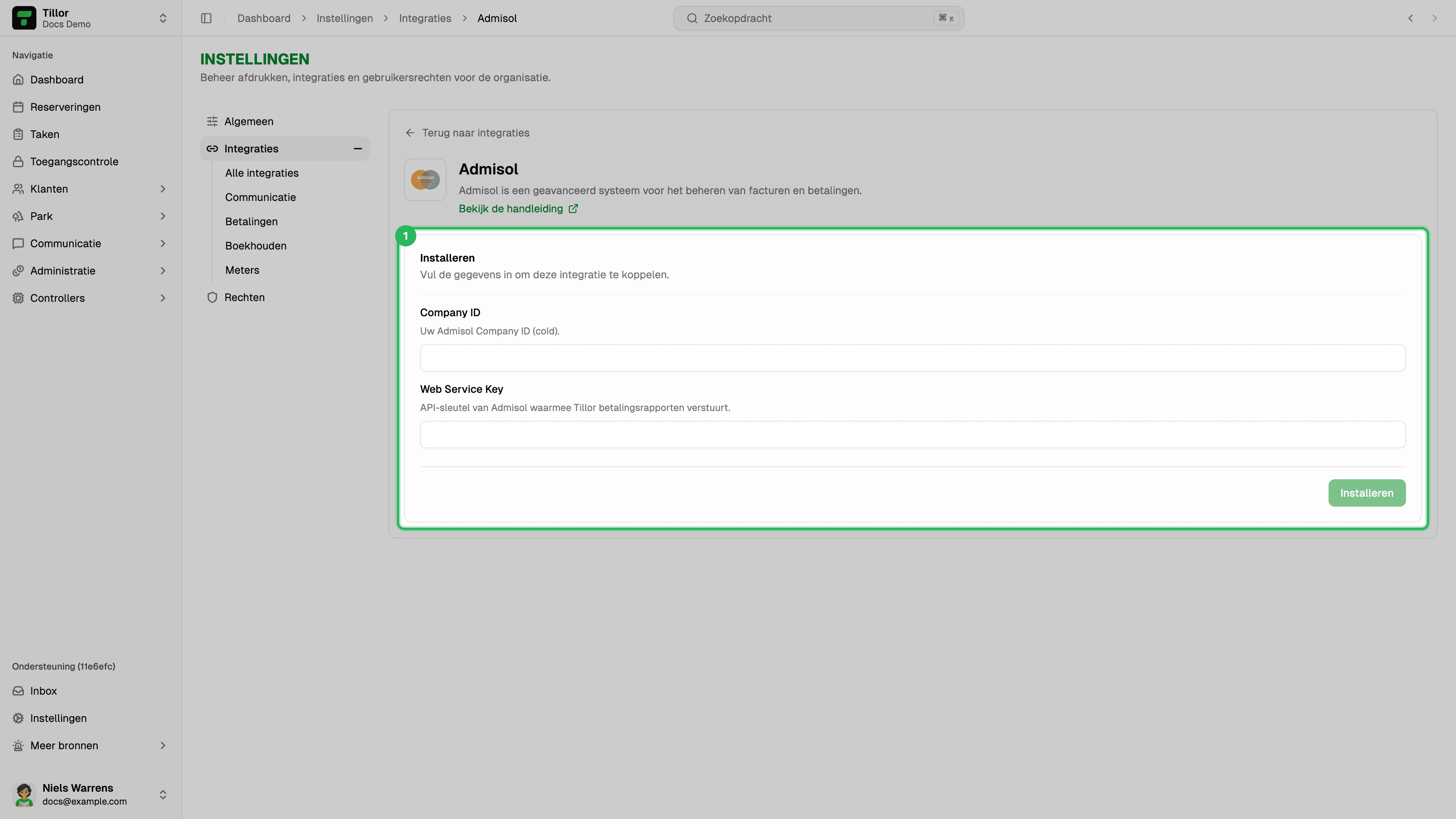Open the Communicatie integrations subsection

coord(260,197)
